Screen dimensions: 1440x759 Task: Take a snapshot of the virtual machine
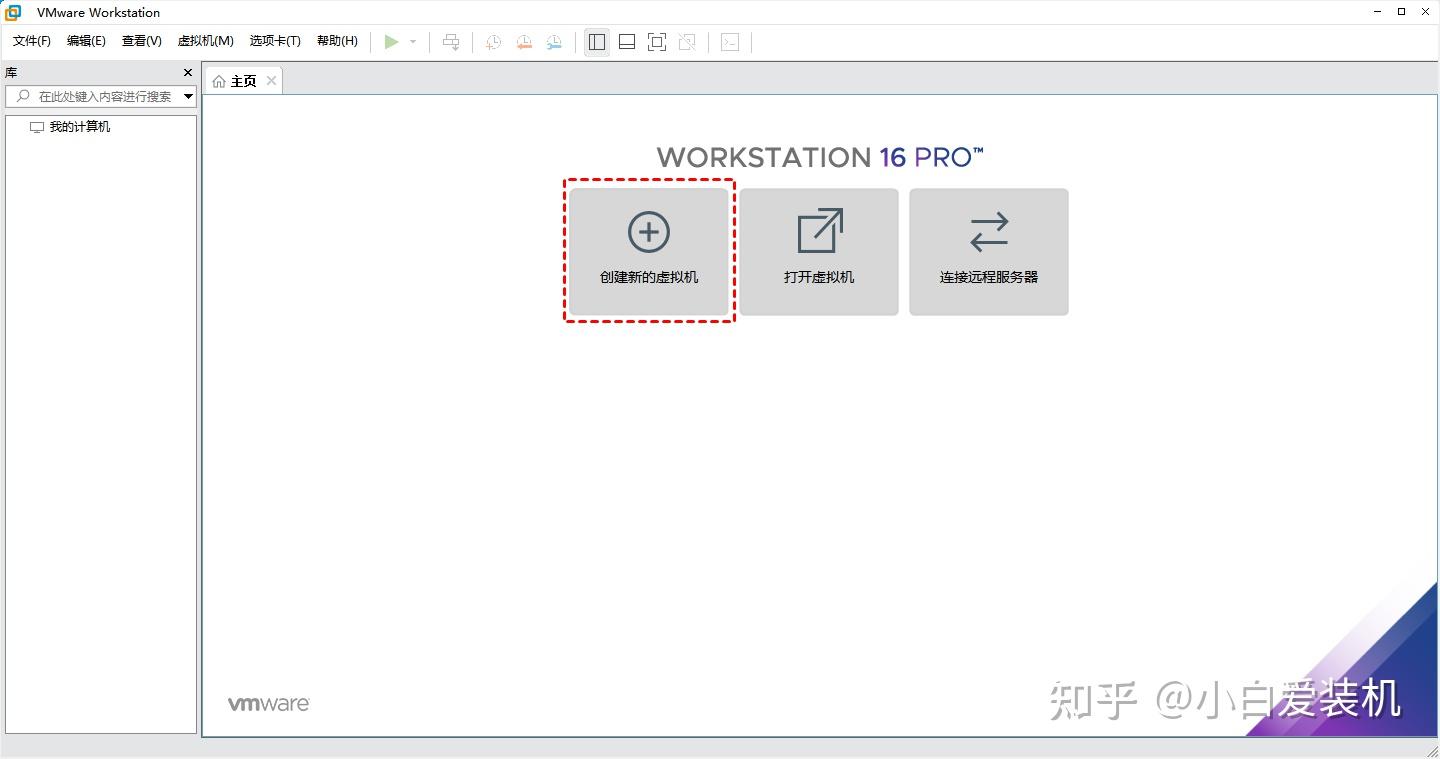[x=492, y=42]
